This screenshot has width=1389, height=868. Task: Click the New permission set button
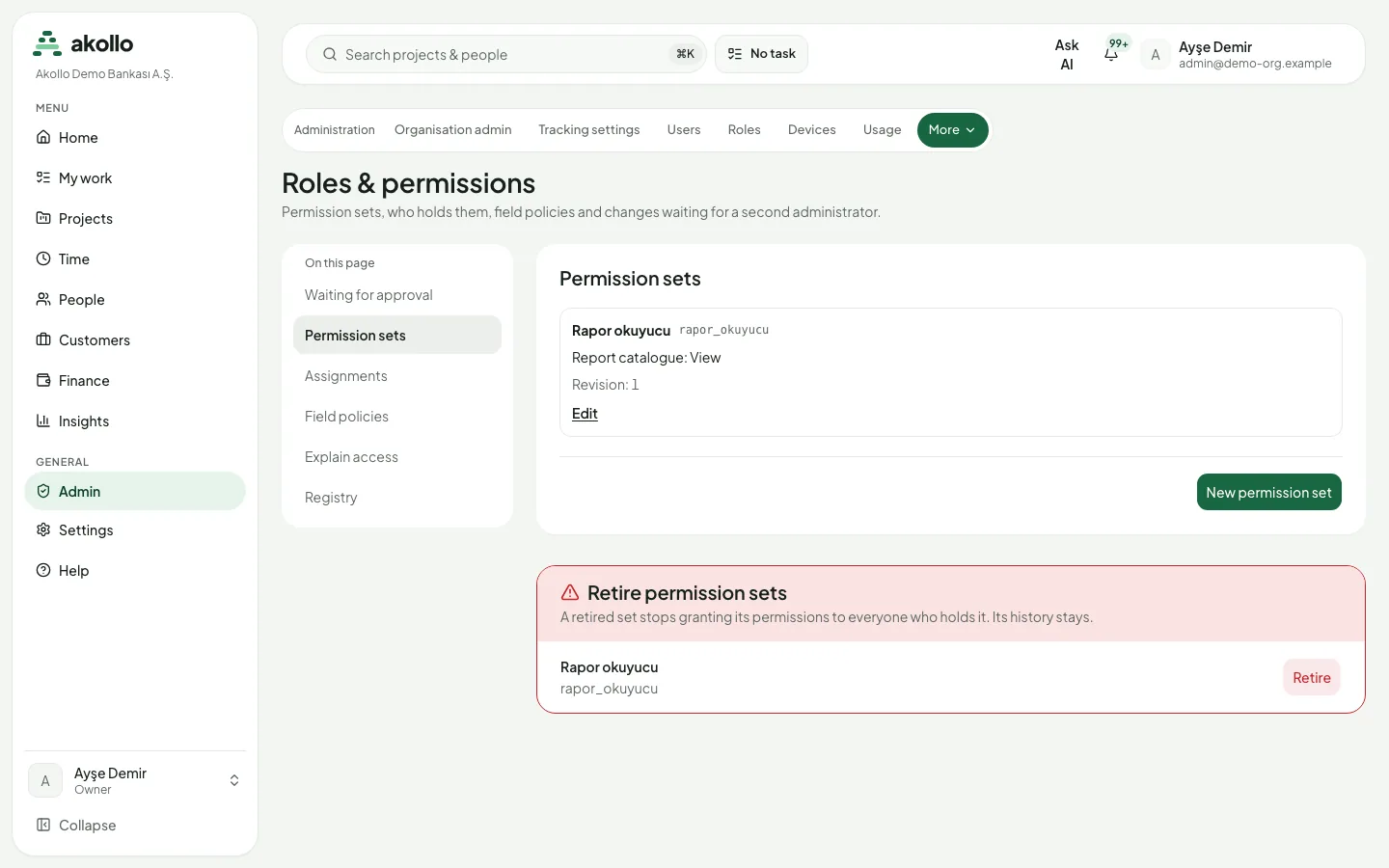[1268, 492]
